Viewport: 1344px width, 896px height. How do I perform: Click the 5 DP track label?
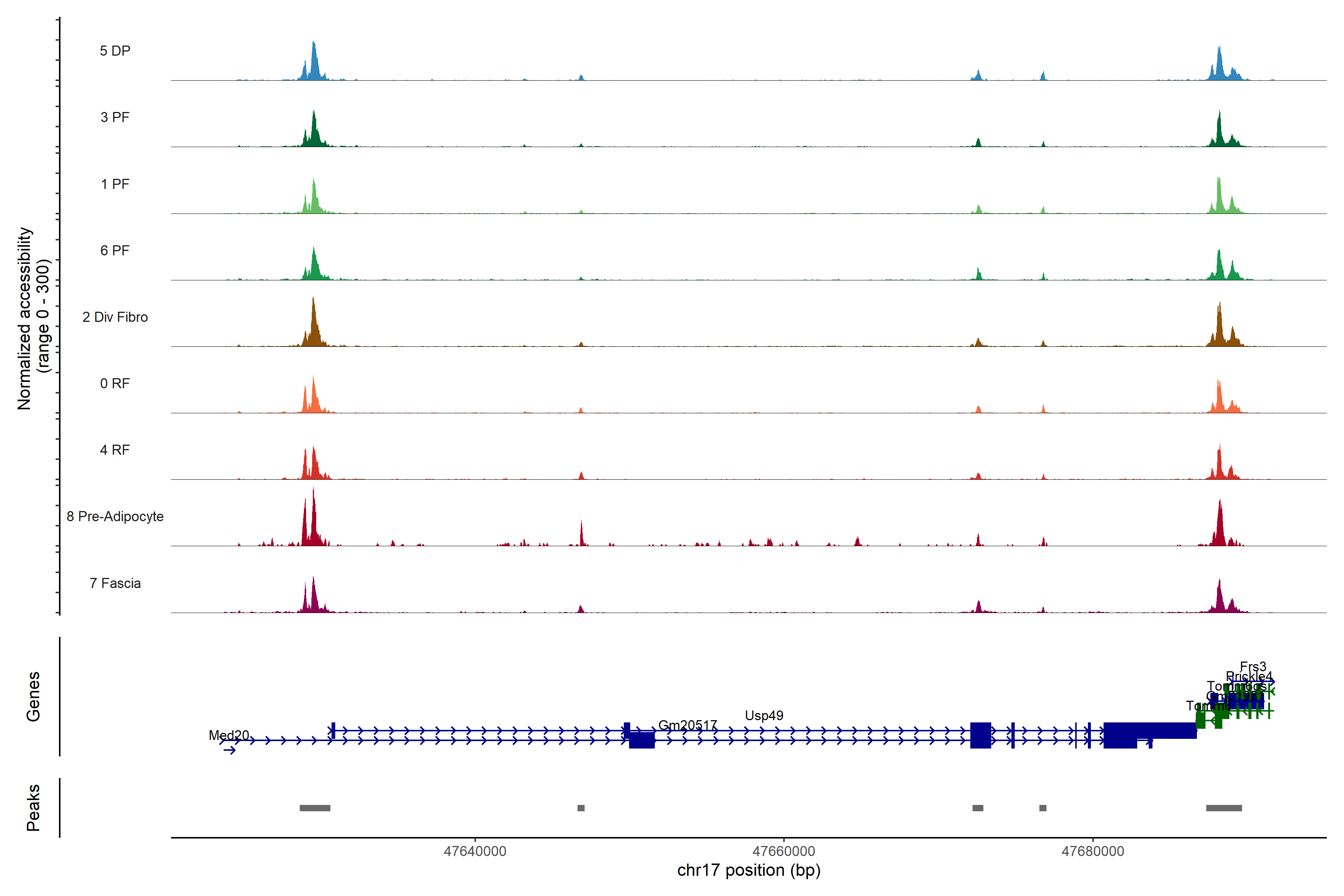coord(115,51)
